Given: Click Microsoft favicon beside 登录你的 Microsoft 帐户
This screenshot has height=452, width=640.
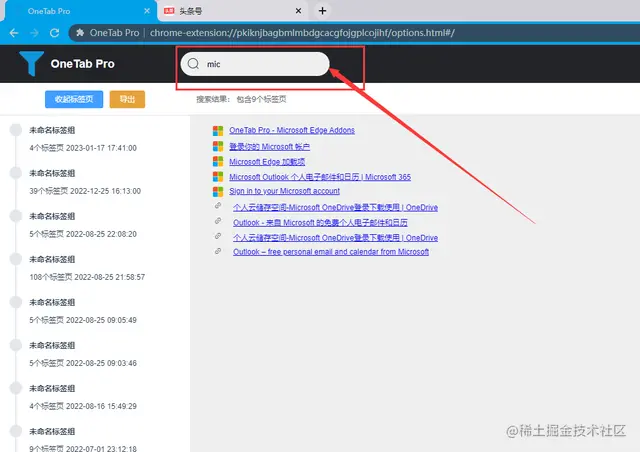Looking at the screenshot, I should (218, 146).
